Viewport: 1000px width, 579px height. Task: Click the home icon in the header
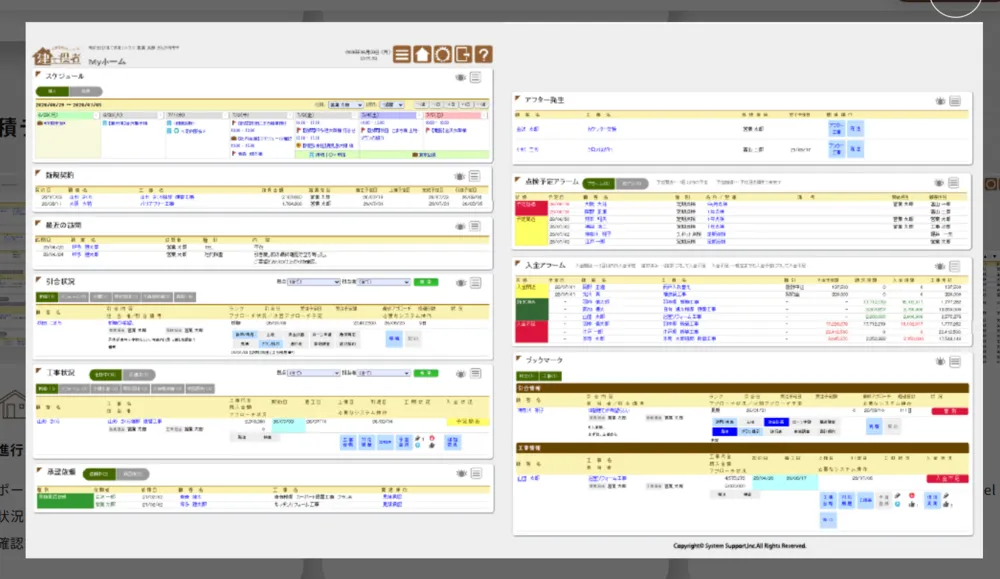pos(422,54)
